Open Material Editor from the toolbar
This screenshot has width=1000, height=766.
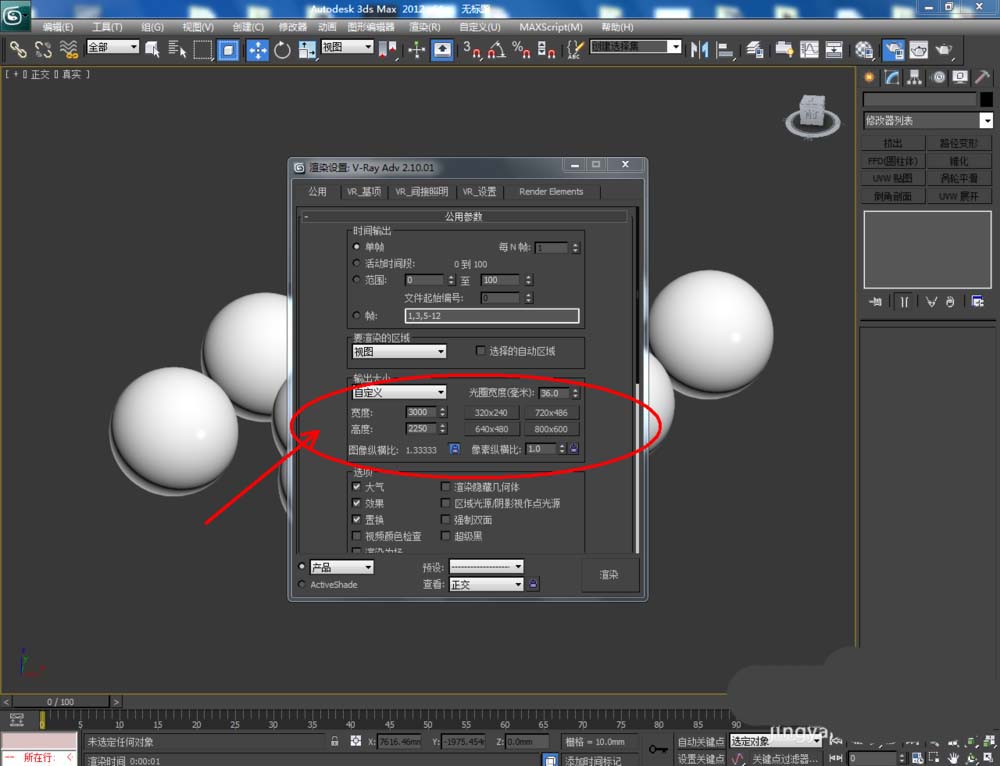pyautogui.click(x=865, y=49)
